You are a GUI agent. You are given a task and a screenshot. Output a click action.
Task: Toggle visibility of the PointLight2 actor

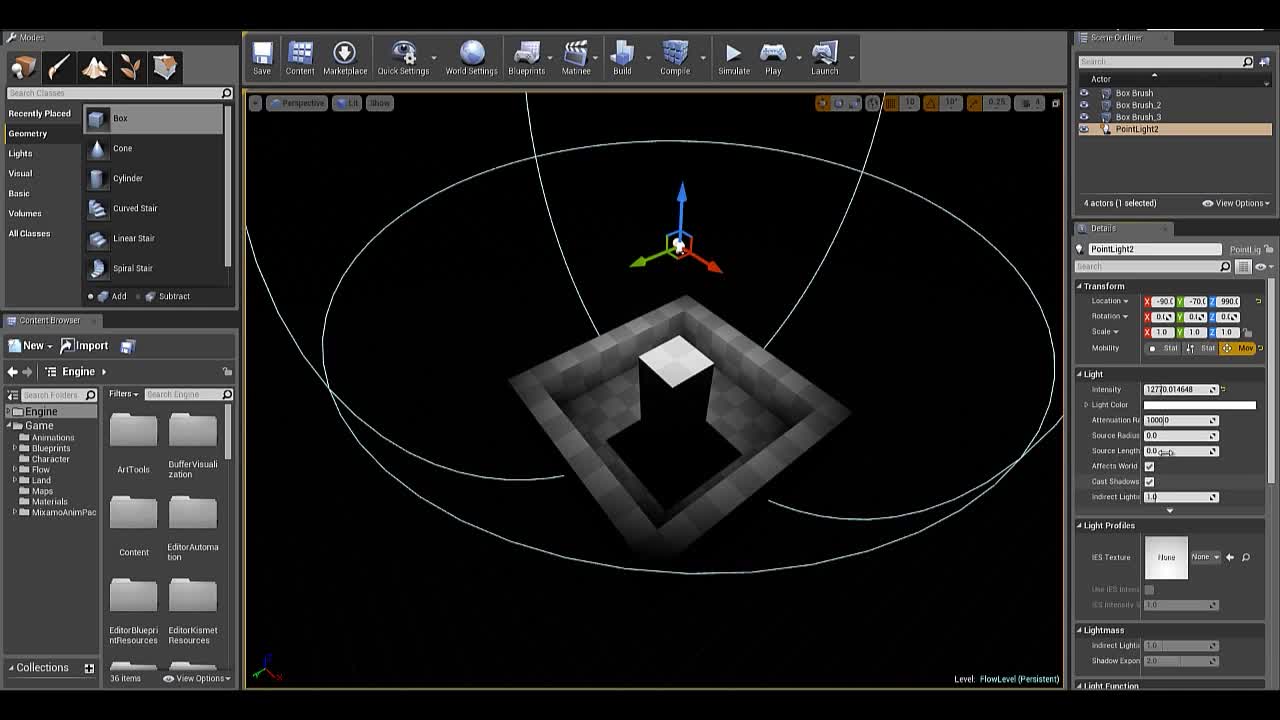pos(1084,129)
